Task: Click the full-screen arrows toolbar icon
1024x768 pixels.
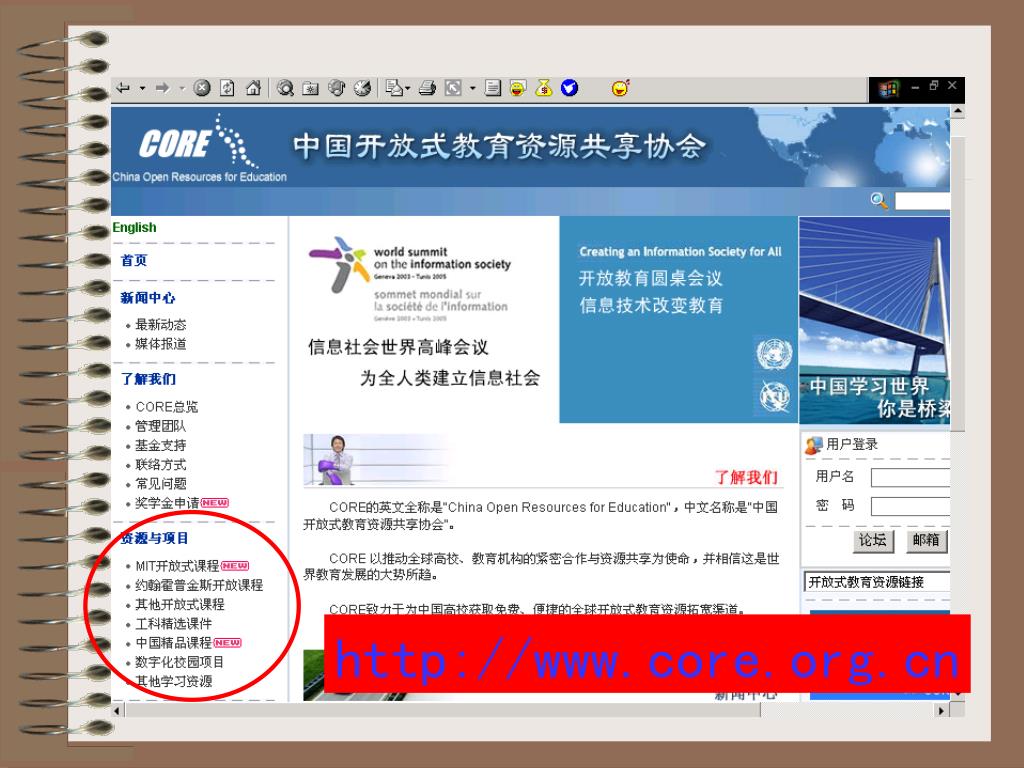Action: (453, 88)
